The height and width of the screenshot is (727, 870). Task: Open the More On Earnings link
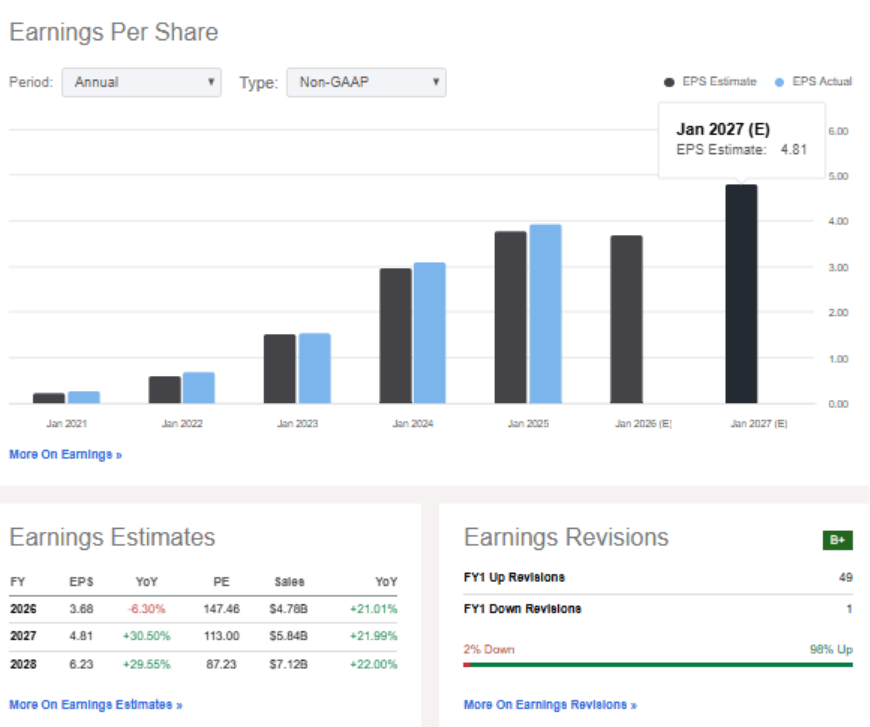coord(63,455)
